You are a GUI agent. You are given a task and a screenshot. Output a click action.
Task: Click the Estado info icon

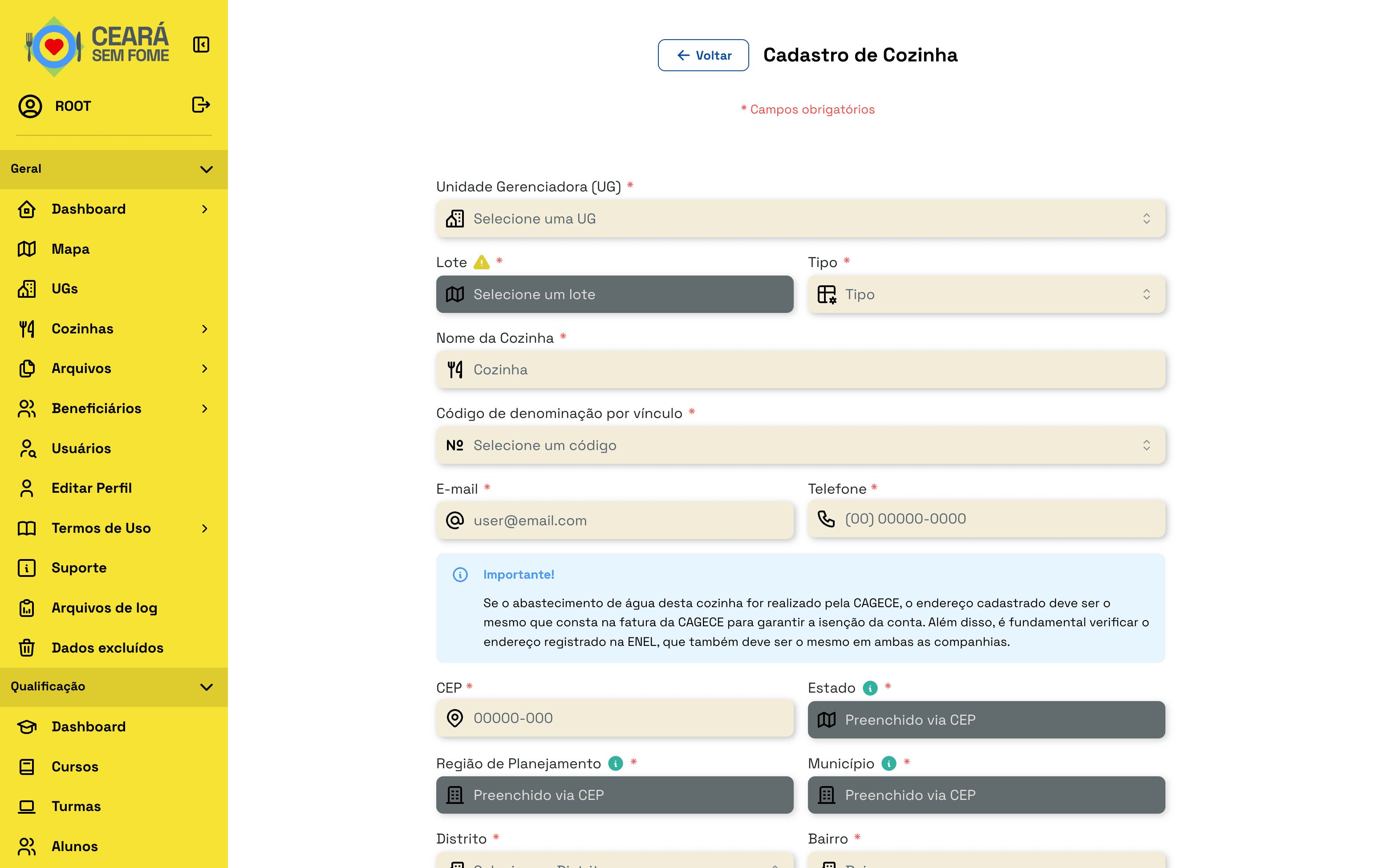pos(870,688)
